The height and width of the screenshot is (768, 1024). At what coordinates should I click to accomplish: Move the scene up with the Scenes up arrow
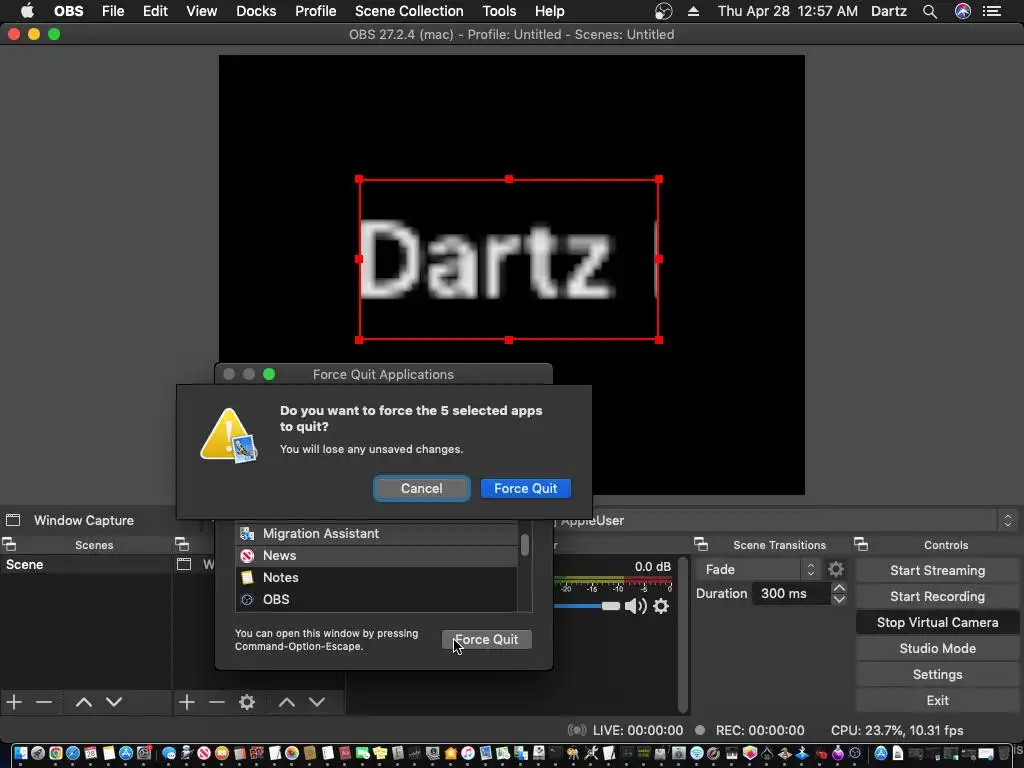click(84, 702)
